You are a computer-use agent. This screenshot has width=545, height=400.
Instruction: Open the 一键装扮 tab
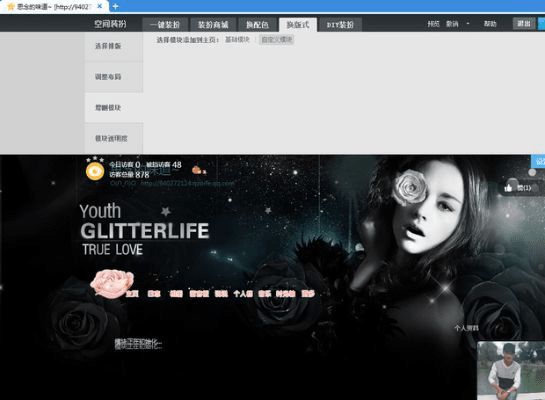(x=165, y=25)
